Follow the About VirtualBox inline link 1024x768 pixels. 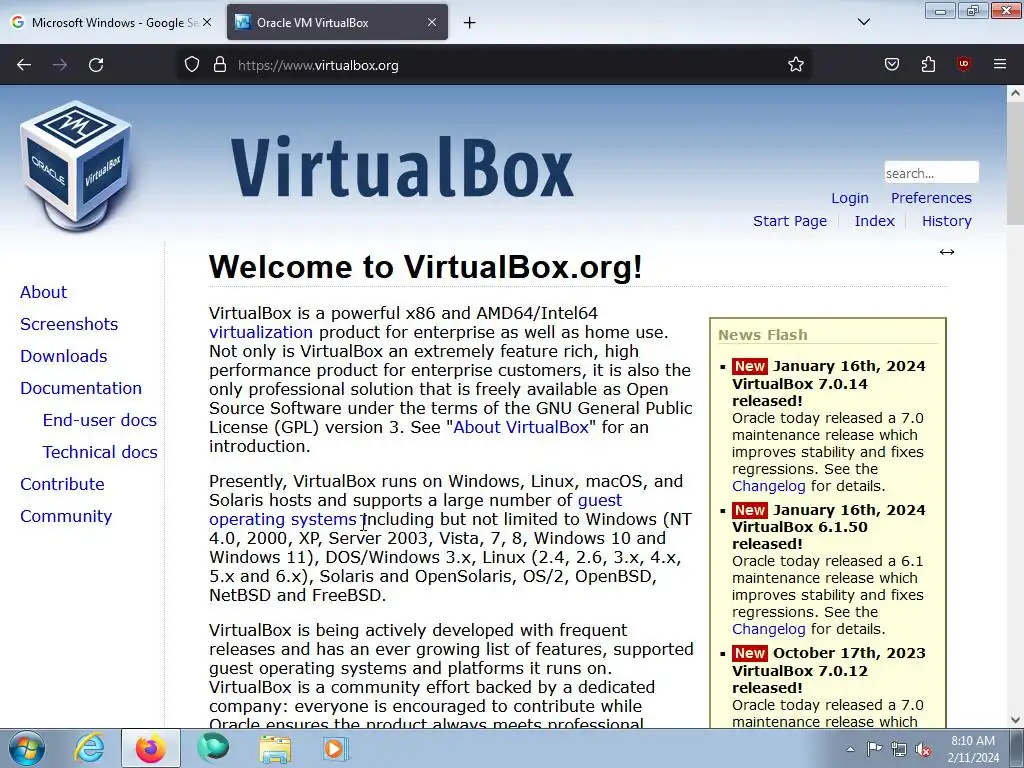[520, 427]
